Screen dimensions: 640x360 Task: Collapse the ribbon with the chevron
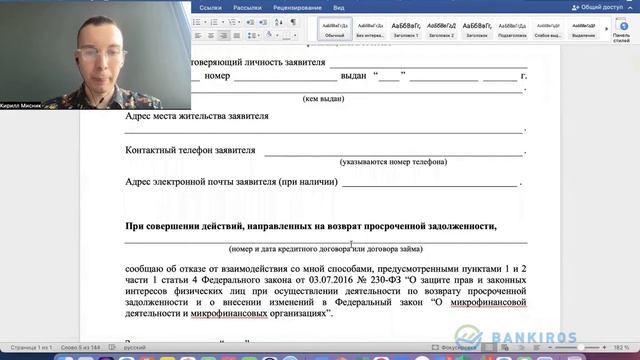coord(630,7)
